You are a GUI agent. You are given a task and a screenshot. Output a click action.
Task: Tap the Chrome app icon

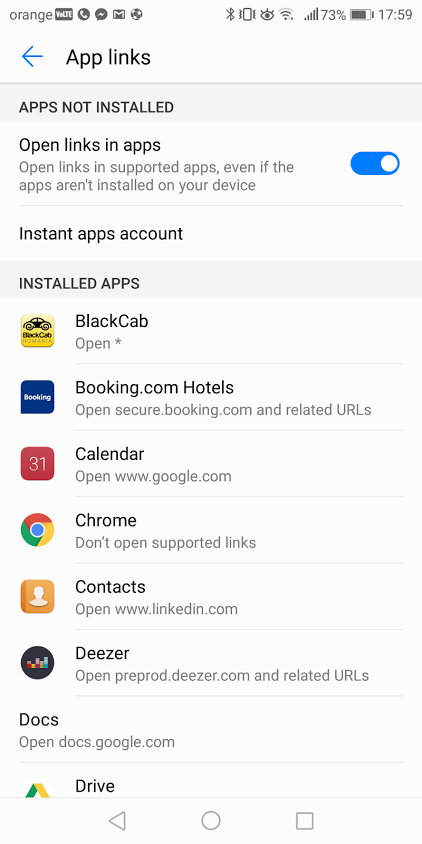(37, 530)
